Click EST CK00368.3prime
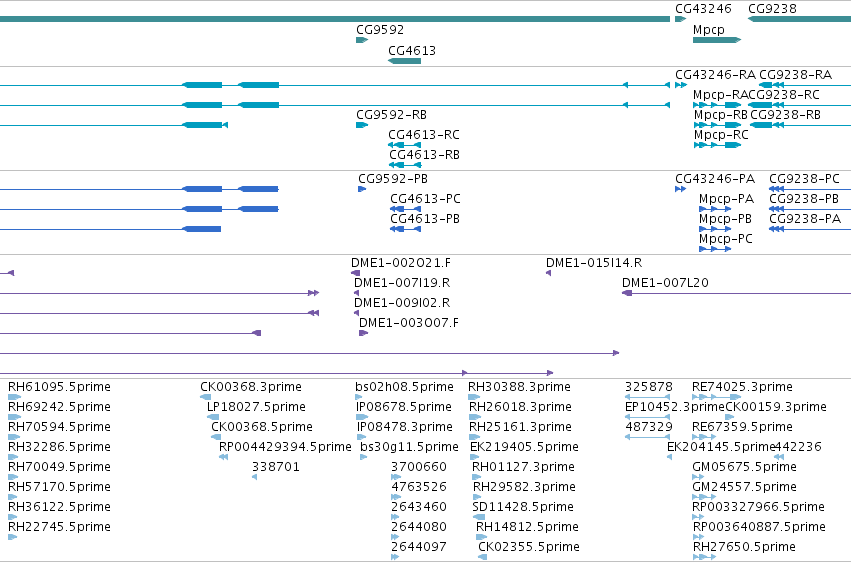Image resolution: width=851 pixels, height=562 pixels. [206, 398]
